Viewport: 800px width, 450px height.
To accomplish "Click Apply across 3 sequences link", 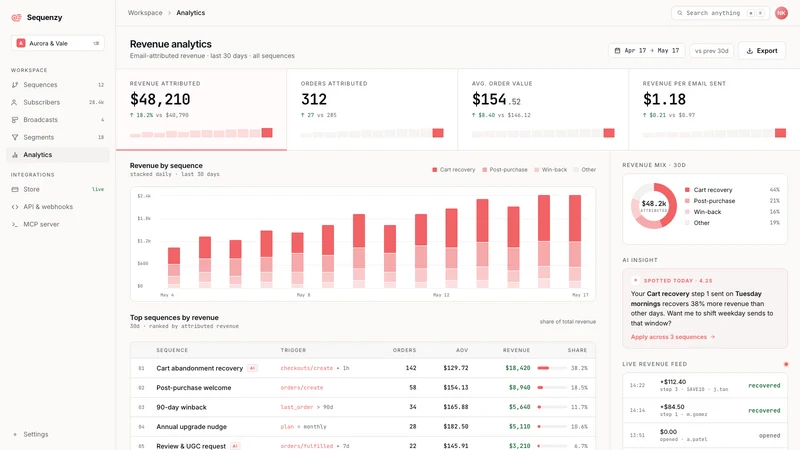I will pyautogui.click(x=672, y=337).
